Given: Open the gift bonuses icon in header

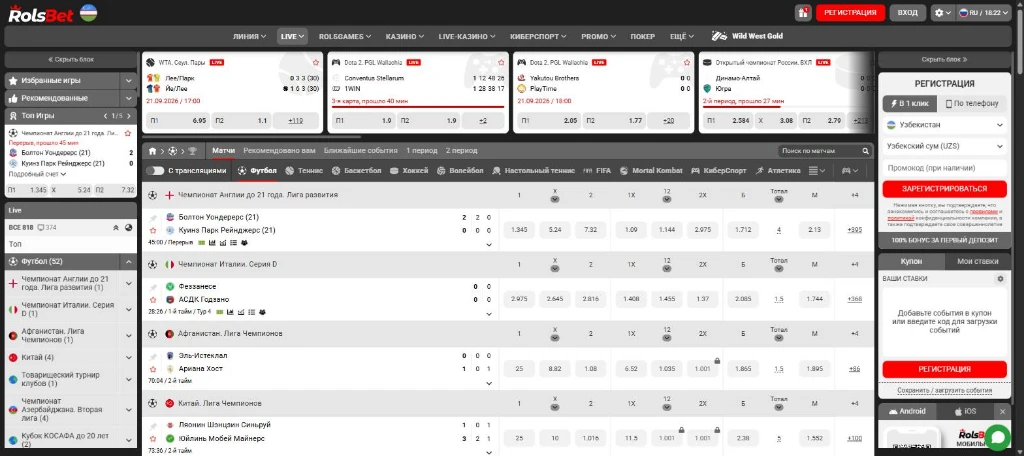Looking at the screenshot, I should (803, 12).
